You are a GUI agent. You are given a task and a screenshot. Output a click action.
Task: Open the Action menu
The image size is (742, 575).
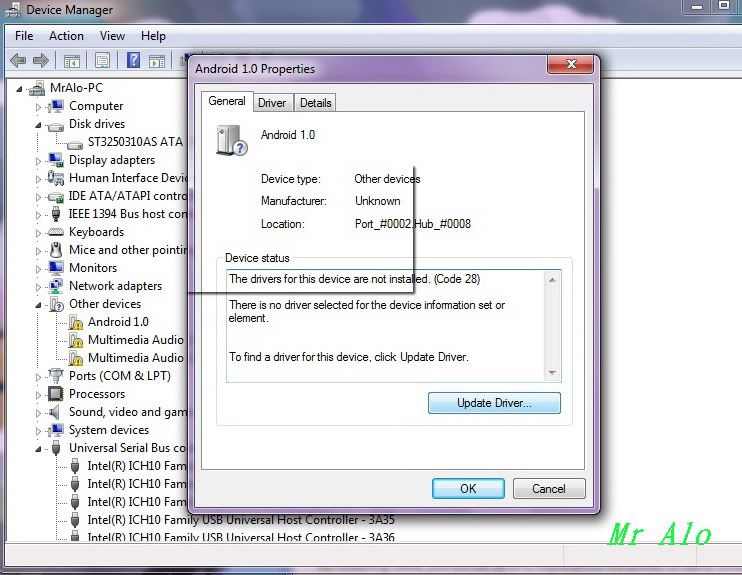[x=66, y=36]
